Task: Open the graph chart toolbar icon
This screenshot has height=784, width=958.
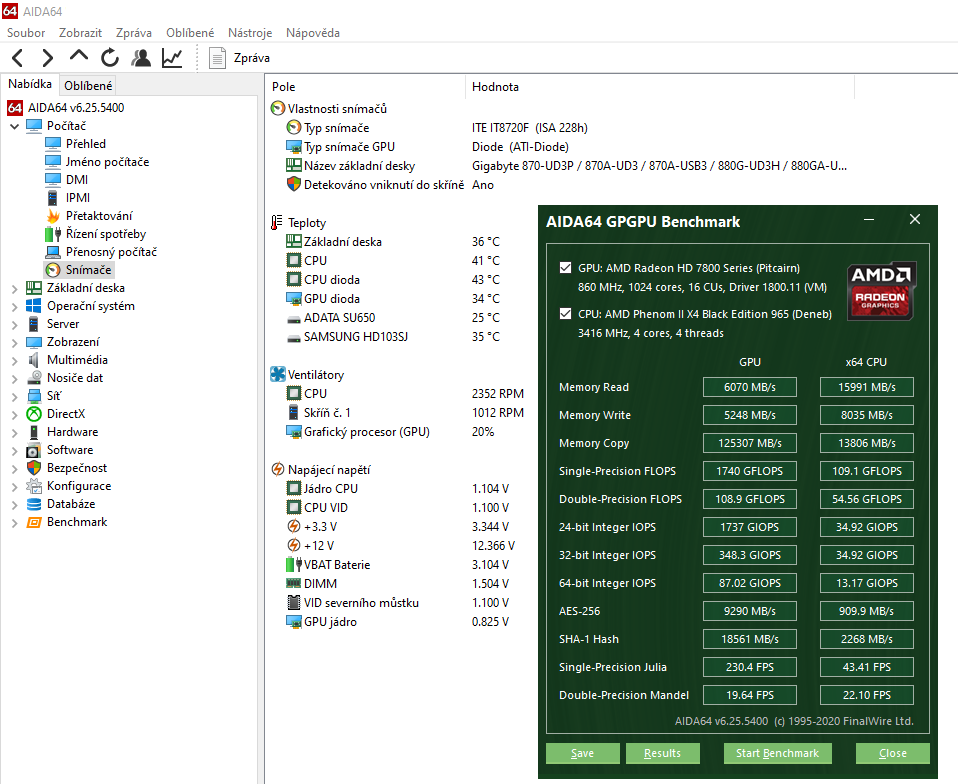Action: [172, 58]
